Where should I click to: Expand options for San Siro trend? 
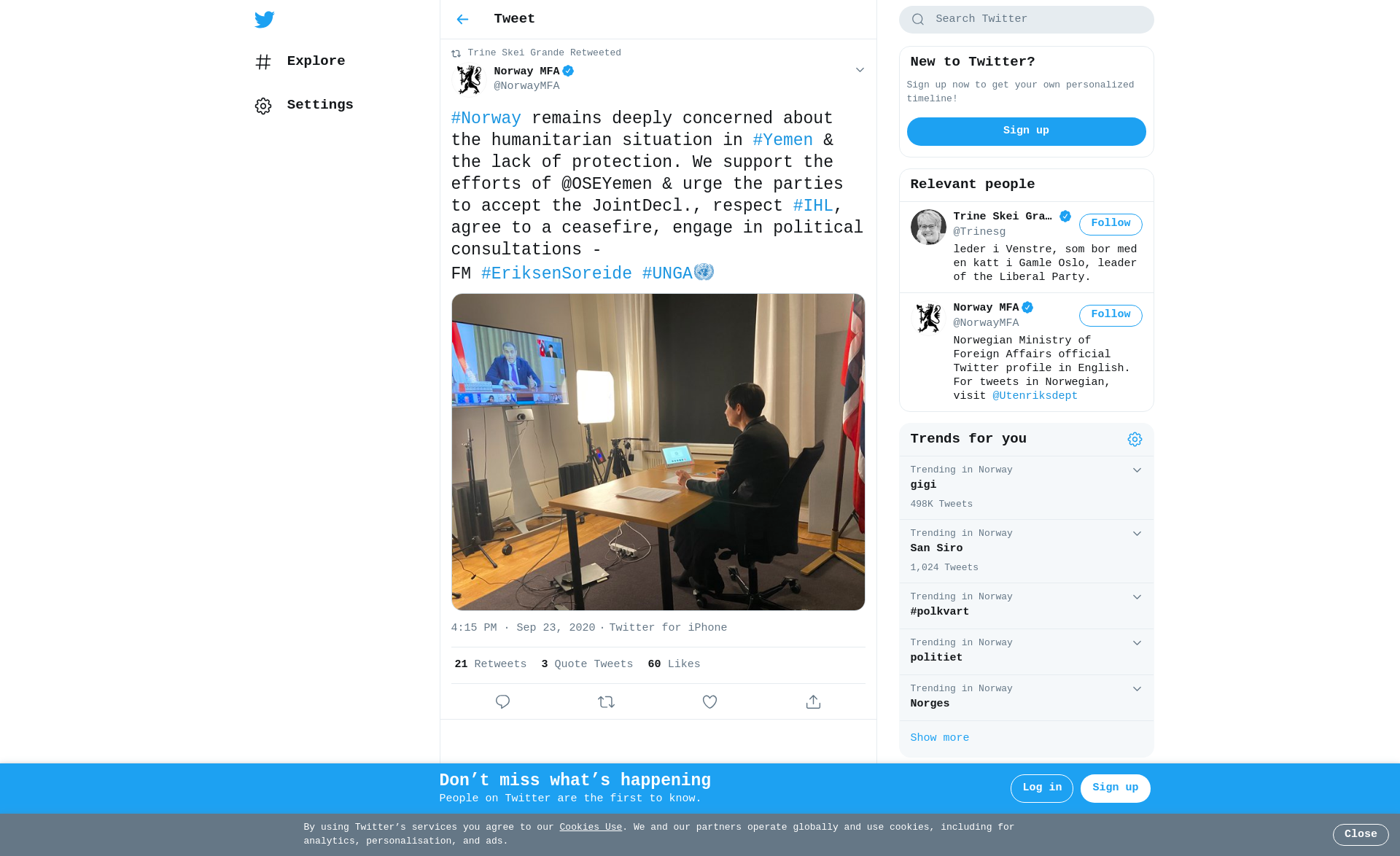coord(1137,534)
